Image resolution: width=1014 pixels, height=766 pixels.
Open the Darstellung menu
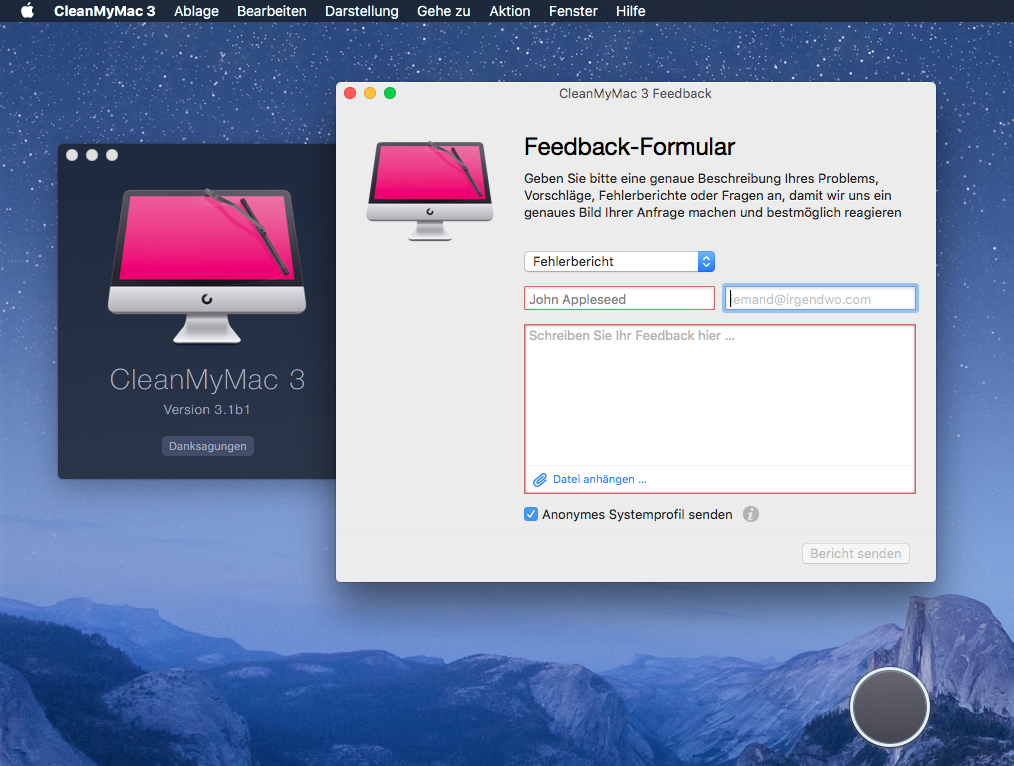[x=361, y=11]
